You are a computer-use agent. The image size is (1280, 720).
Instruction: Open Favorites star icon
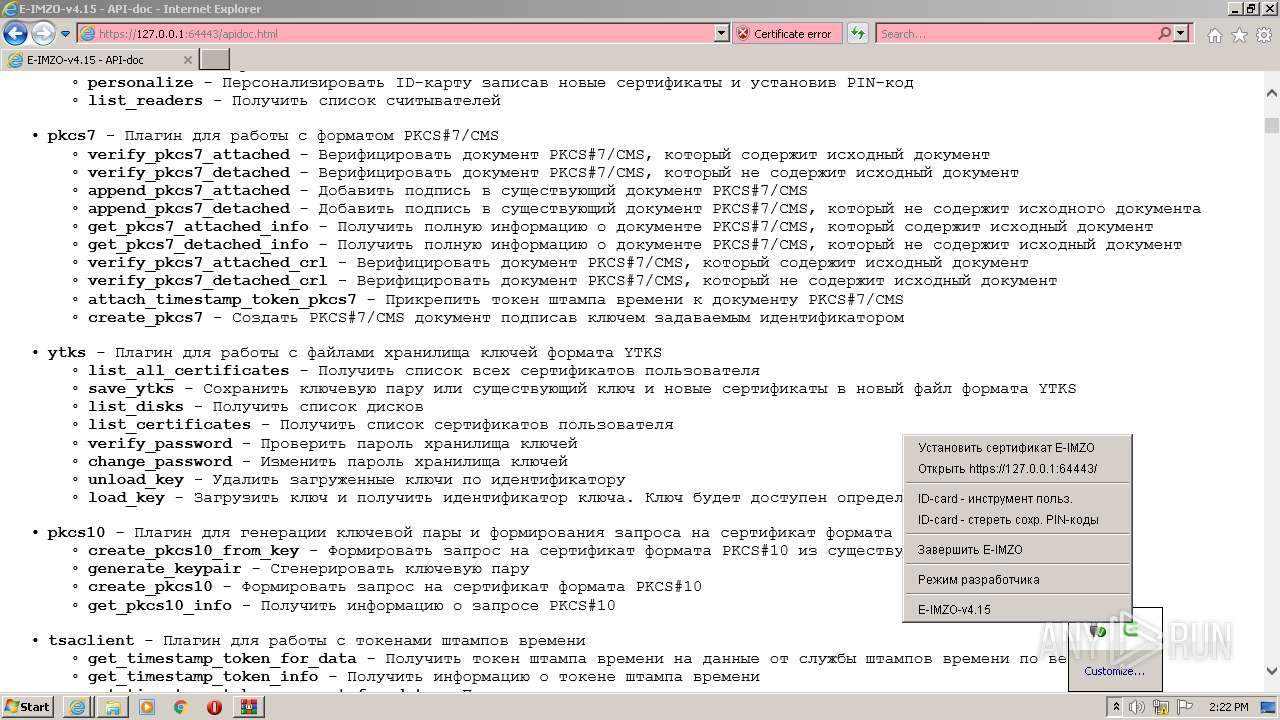coord(1239,35)
